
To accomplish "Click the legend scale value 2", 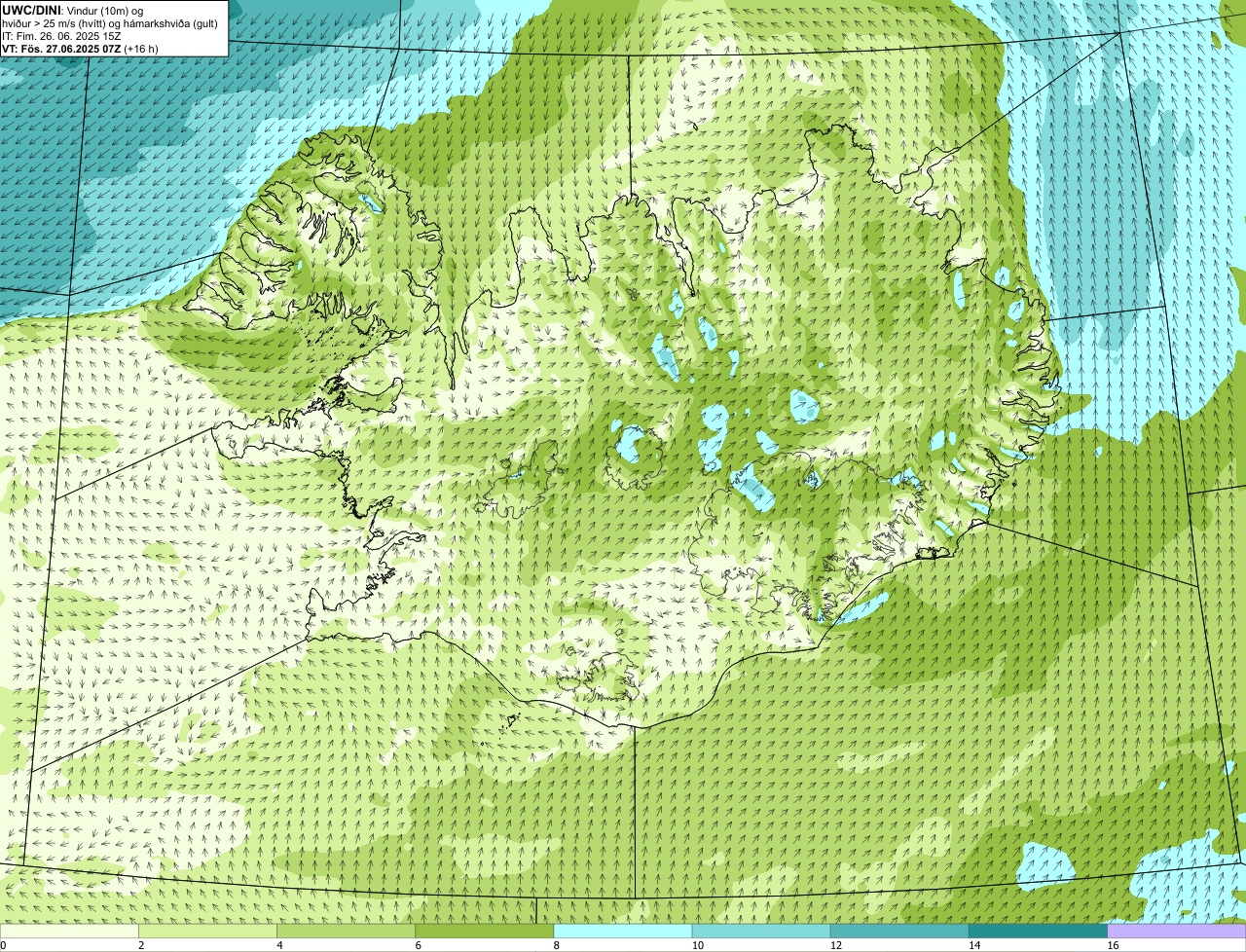I will (141, 945).
